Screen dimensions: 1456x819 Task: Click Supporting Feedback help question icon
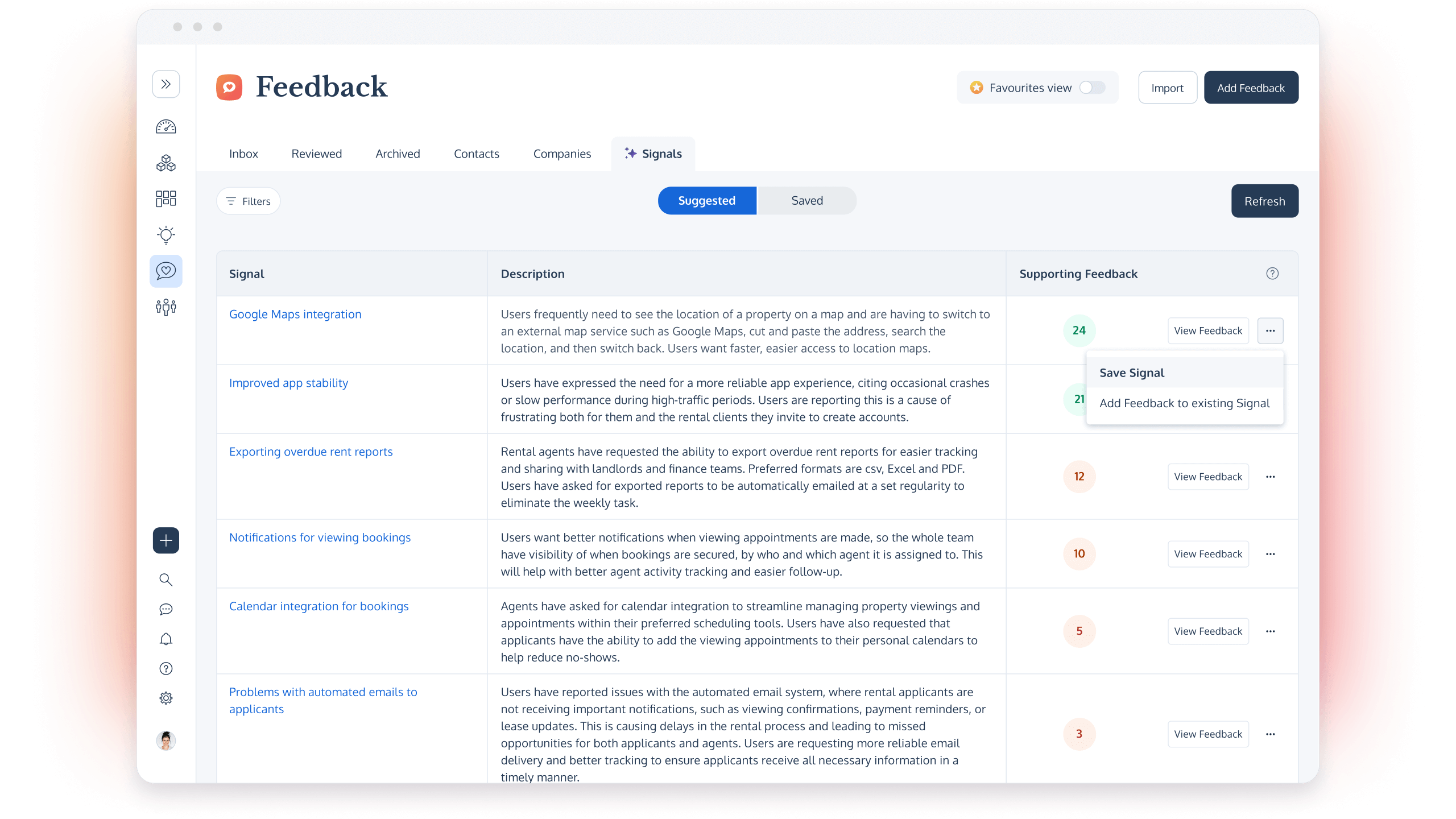tap(1272, 274)
